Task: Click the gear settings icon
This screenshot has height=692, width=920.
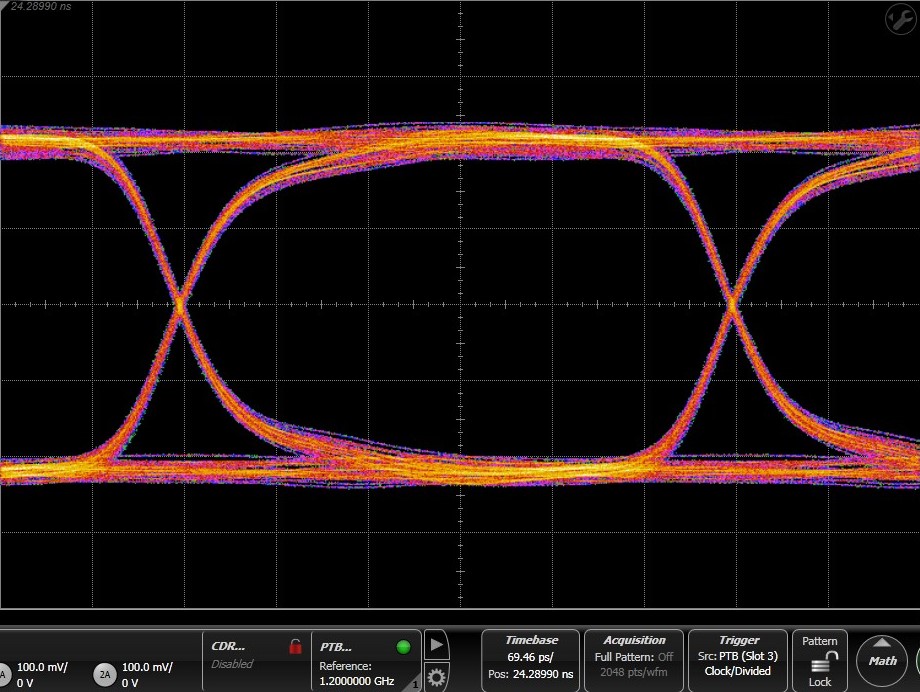Action: [436, 678]
